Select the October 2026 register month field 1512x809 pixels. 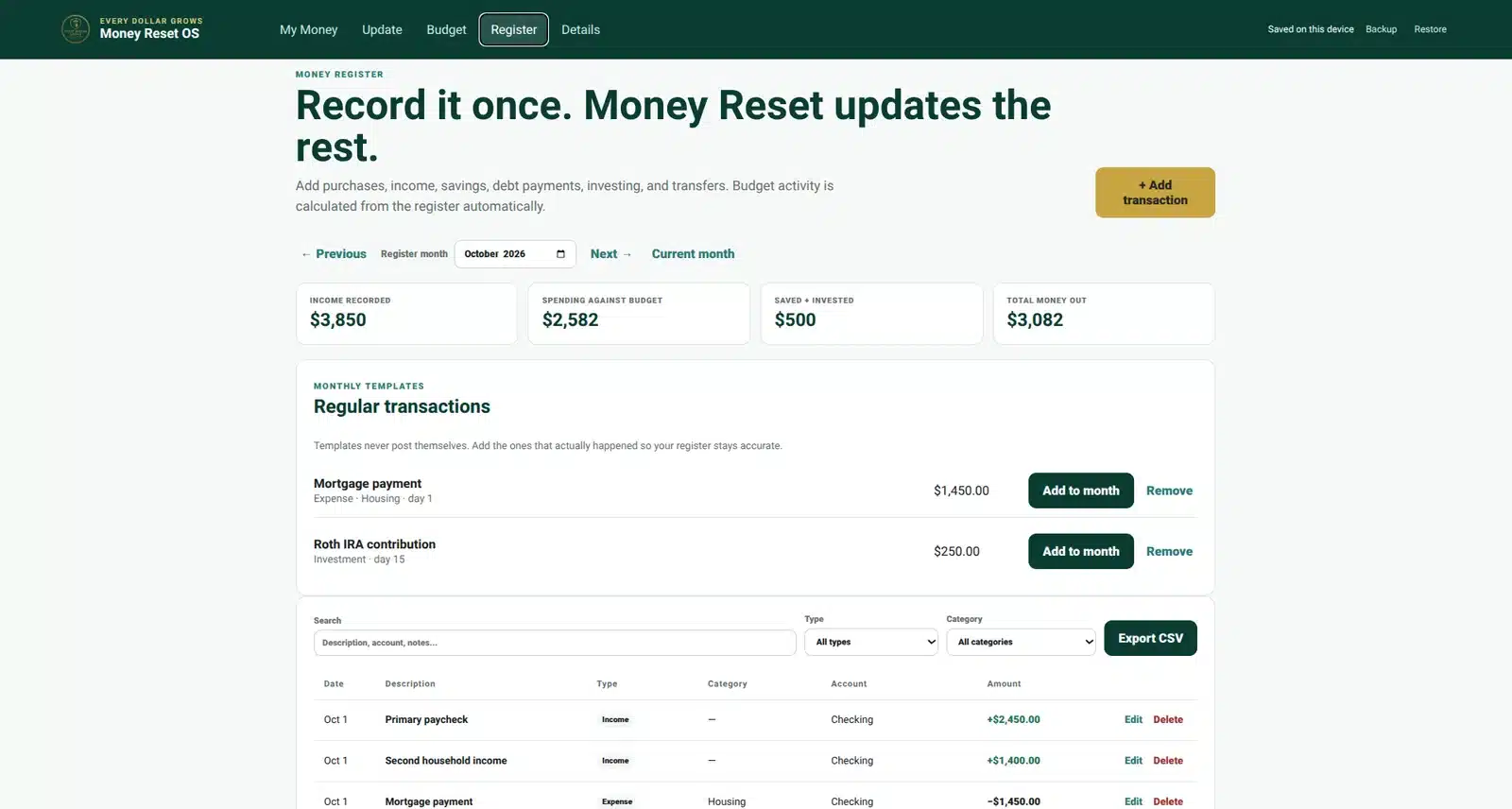(515, 254)
